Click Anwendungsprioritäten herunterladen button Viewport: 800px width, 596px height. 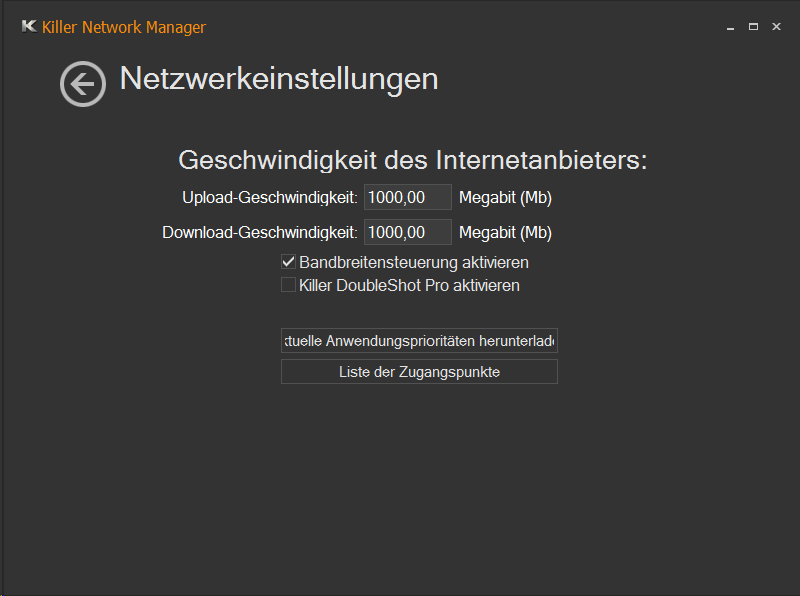(x=419, y=340)
